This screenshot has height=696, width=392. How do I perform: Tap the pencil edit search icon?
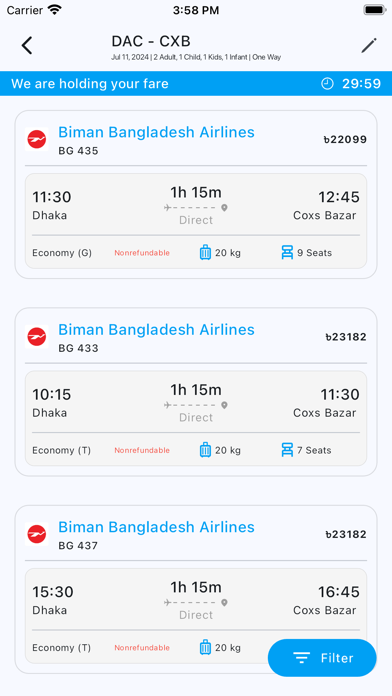[369, 45]
